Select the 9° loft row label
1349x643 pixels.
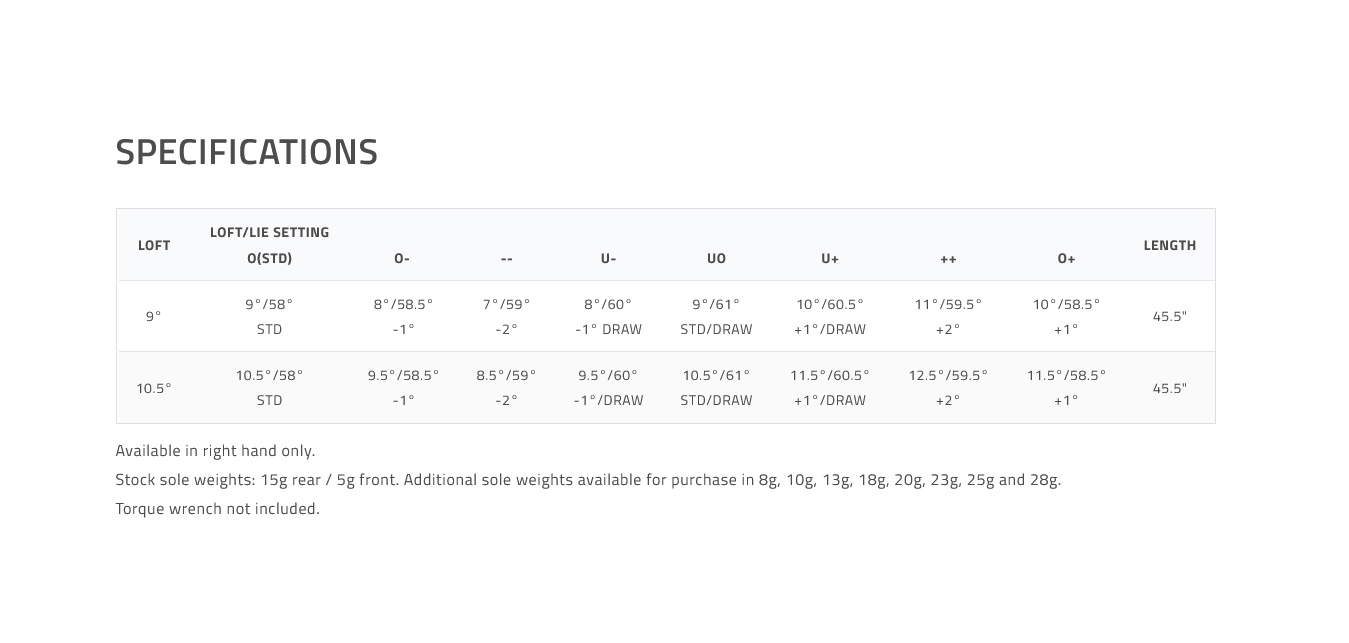pos(153,316)
